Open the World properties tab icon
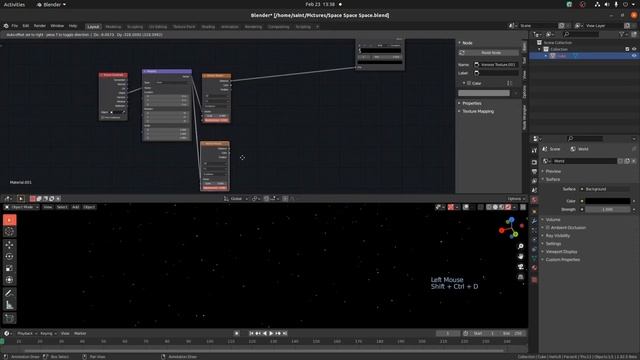The height and width of the screenshot is (360, 640). (x=534, y=200)
